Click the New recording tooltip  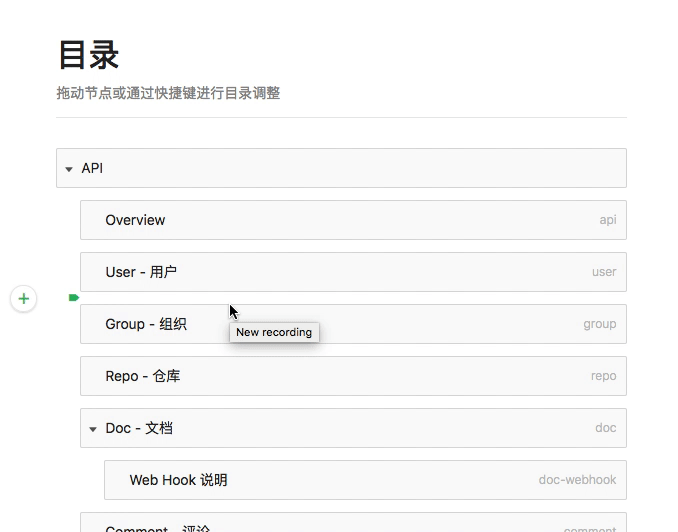[274, 332]
